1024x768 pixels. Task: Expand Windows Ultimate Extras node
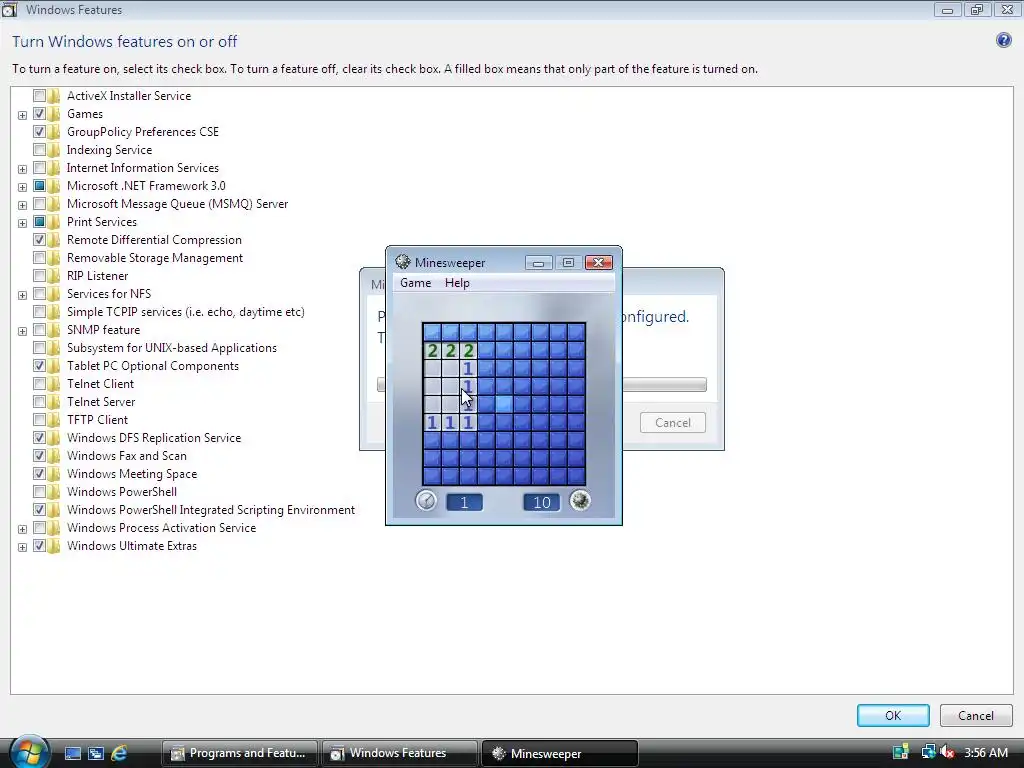[22, 547]
